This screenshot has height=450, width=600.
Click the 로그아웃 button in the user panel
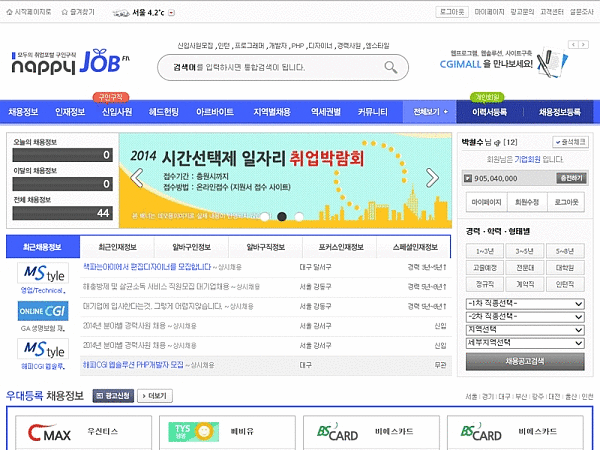click(x=566, y=201)
